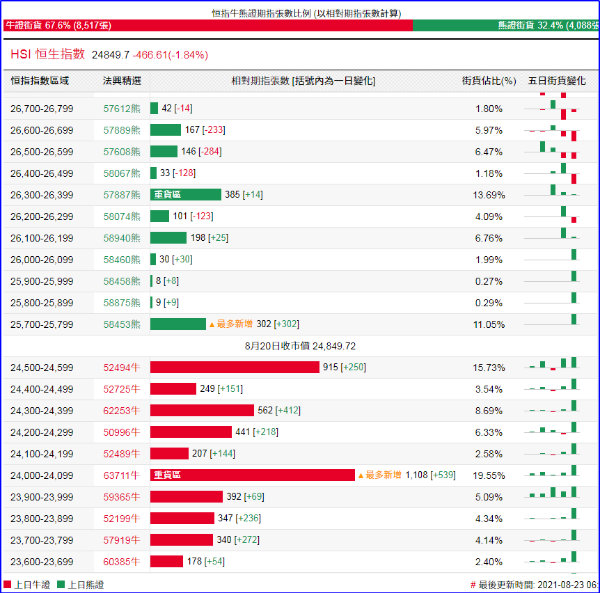Click the red bar in 24,300-24,399 row

click(x=202, y=410)
